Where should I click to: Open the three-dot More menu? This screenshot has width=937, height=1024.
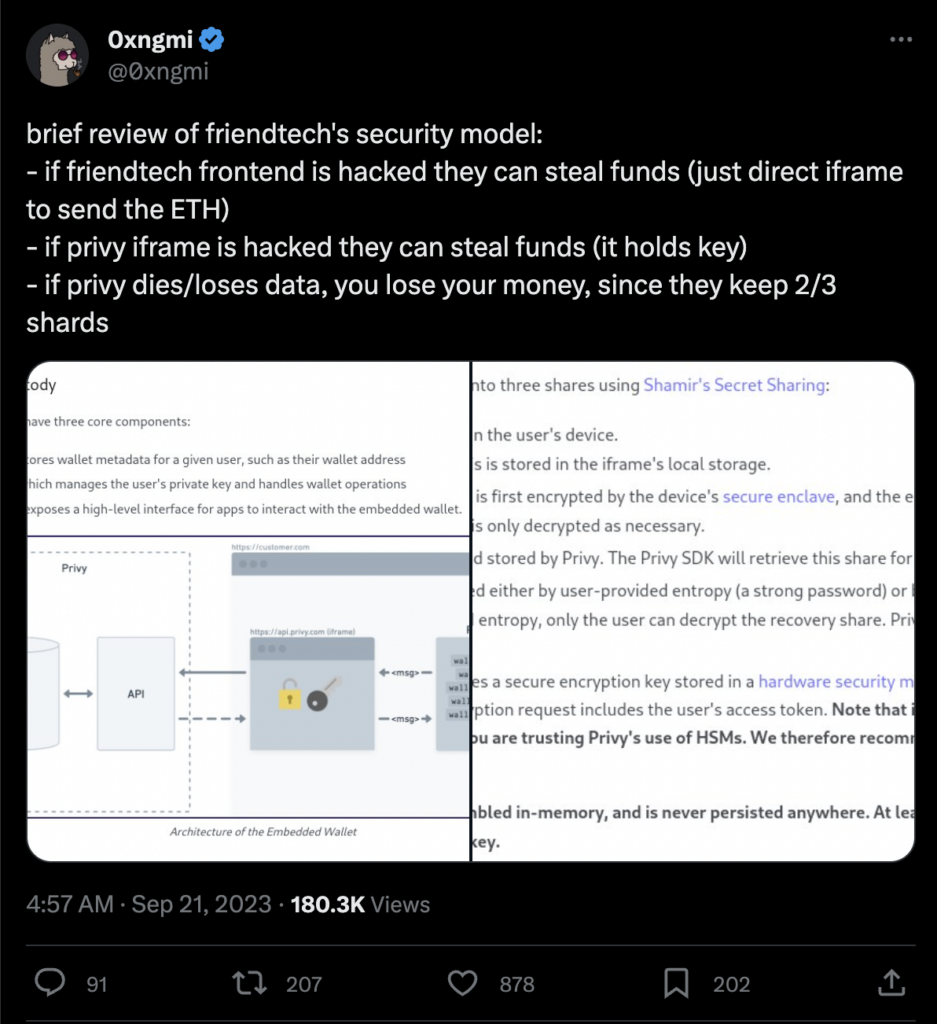[x=900, y=40]
